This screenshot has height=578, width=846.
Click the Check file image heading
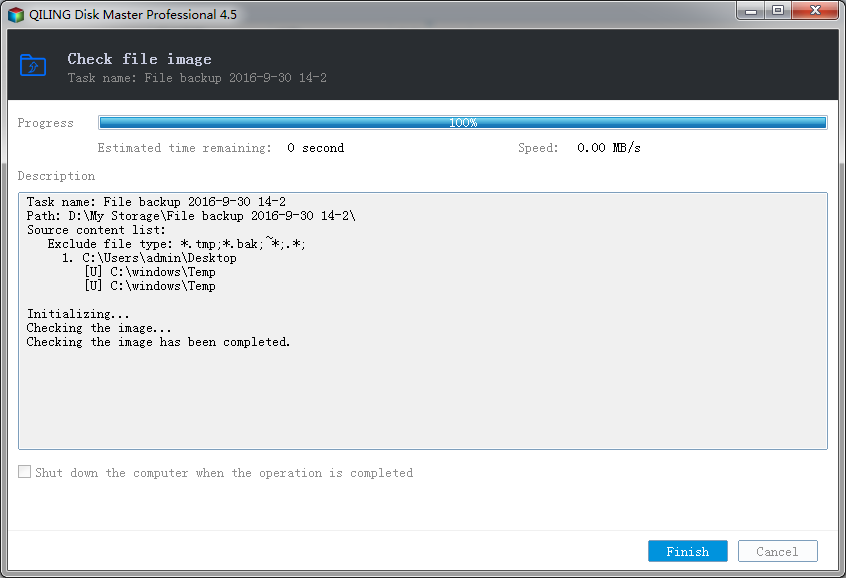pos(139,59)
